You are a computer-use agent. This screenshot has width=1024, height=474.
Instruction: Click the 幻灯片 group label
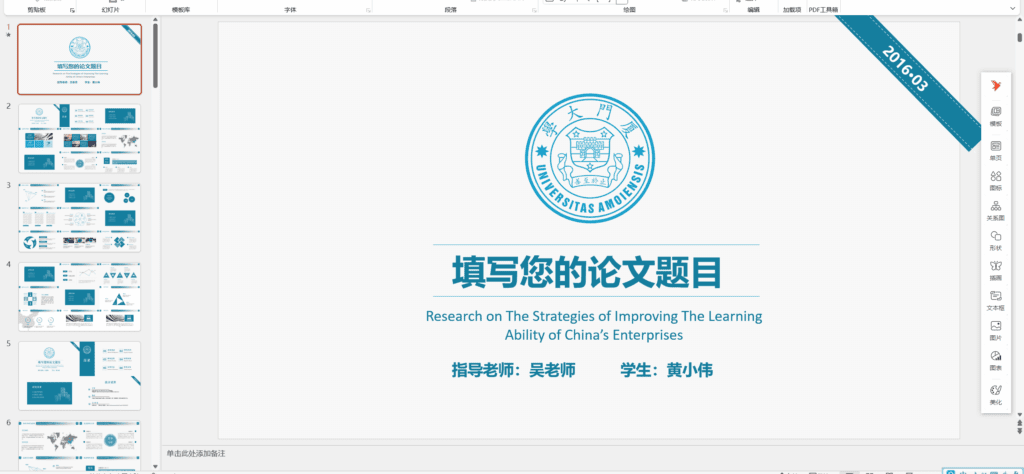pyautogui.click(x=110, y=10)
